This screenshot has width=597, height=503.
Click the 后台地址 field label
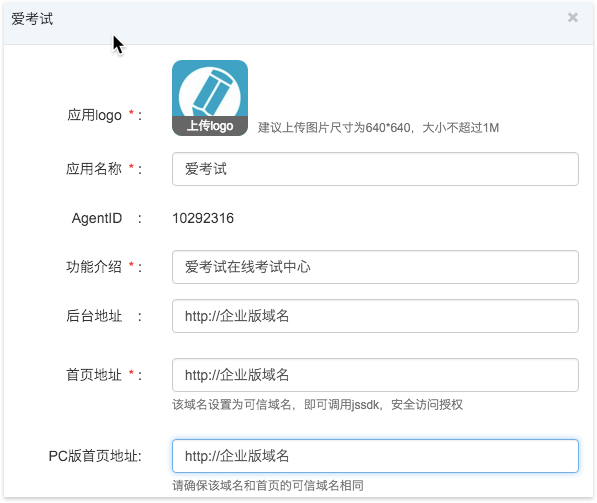[x=94, y=316]
